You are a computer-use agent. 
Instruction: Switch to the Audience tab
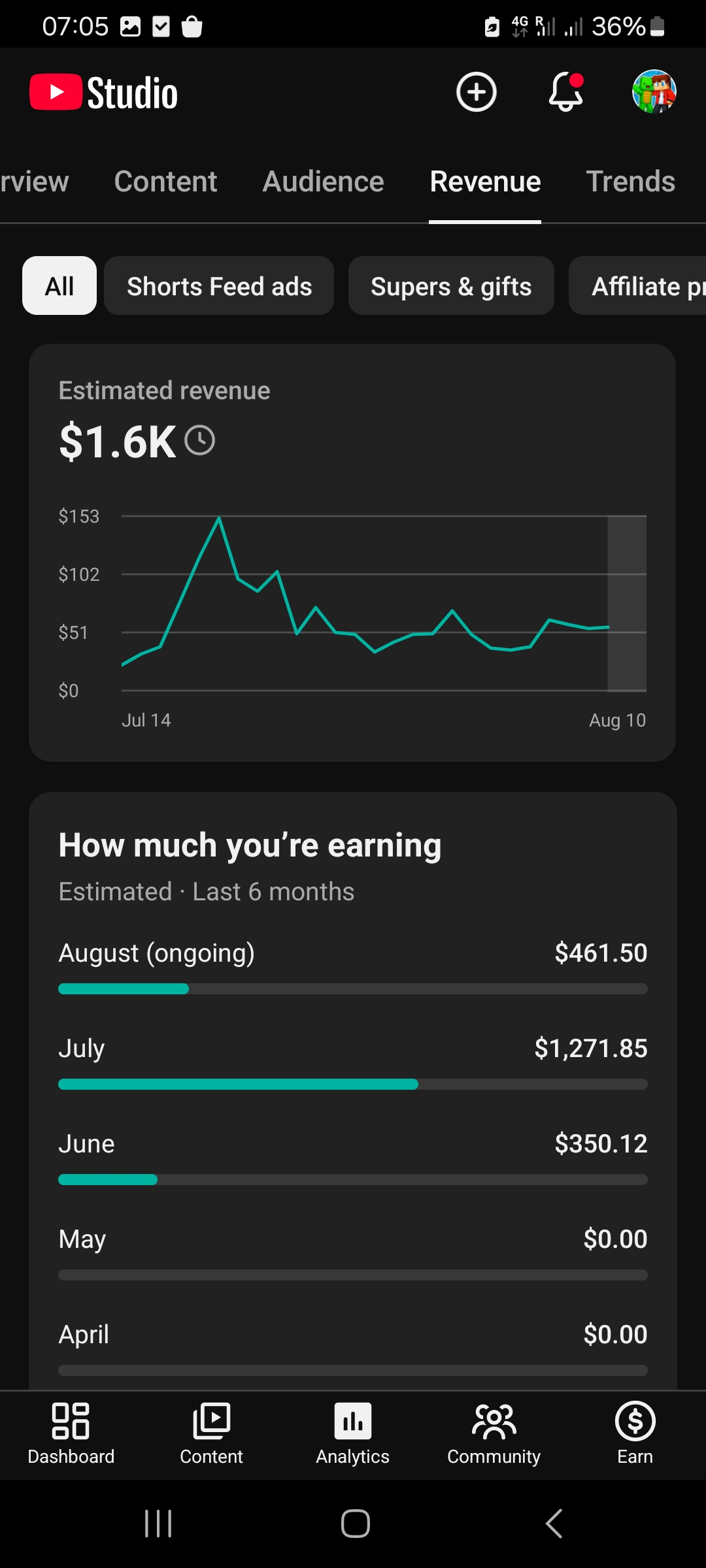pyautogui.click(x=323, y=182)
